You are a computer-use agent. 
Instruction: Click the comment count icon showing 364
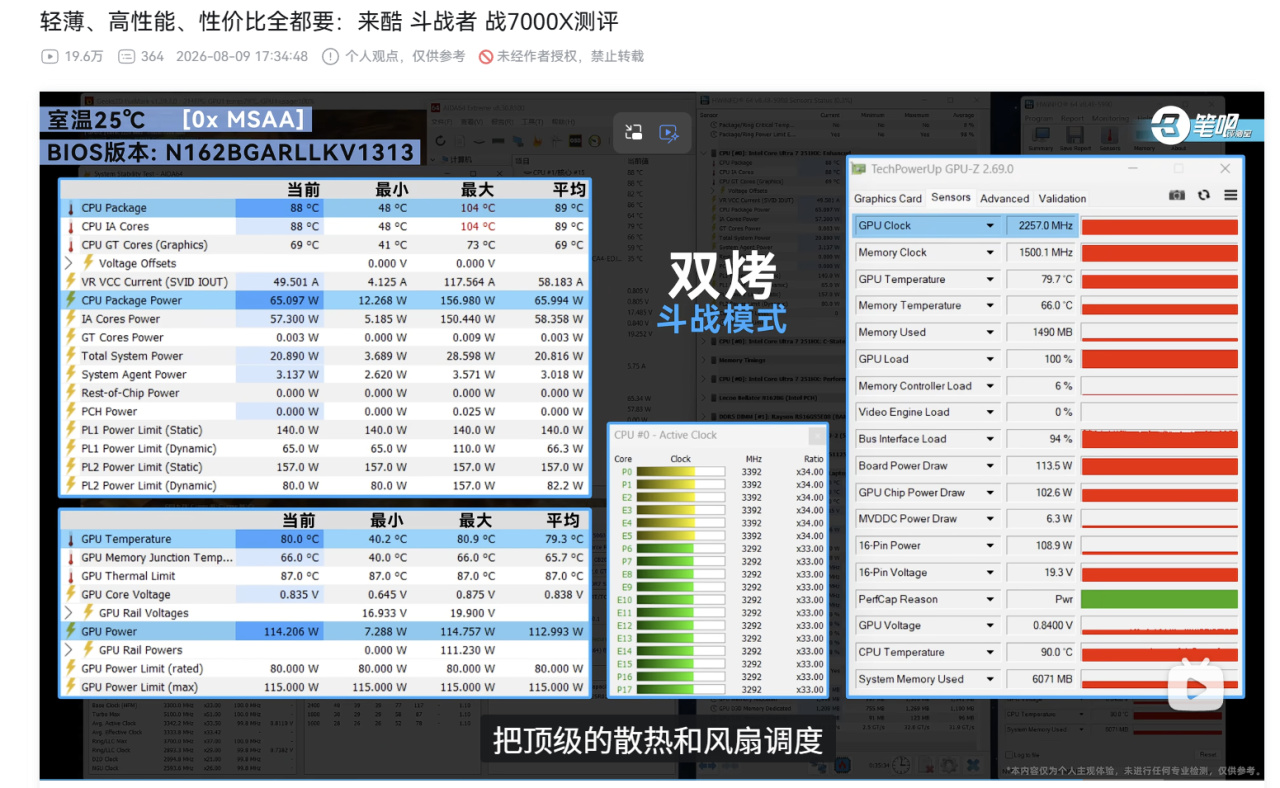click(x=126, y=57)
